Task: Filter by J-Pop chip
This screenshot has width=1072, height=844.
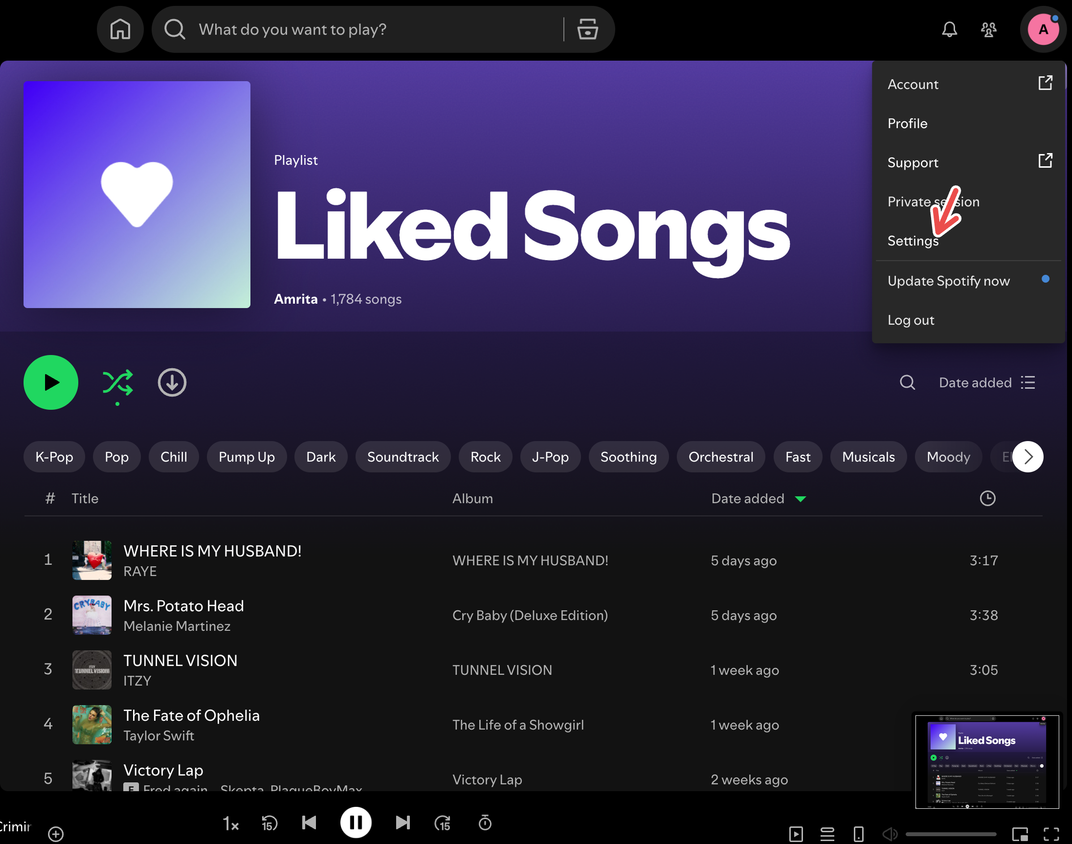Action: click(550, 457)
